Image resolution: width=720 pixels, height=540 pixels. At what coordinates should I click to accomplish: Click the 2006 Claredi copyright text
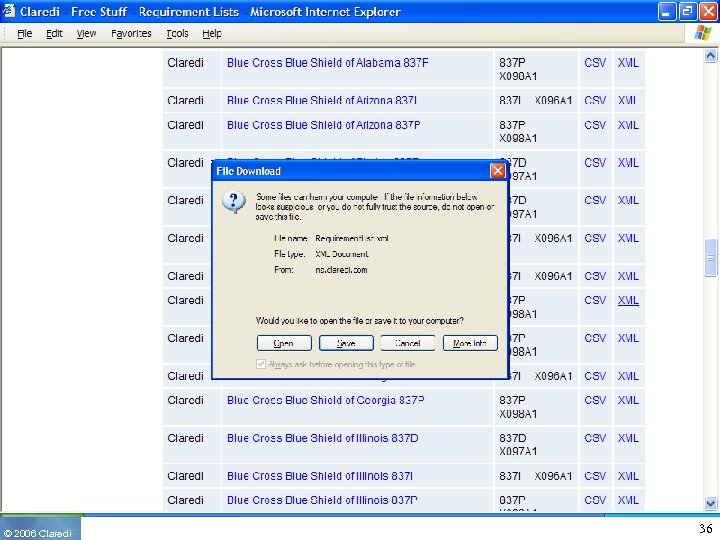click(x=38, y=533)
